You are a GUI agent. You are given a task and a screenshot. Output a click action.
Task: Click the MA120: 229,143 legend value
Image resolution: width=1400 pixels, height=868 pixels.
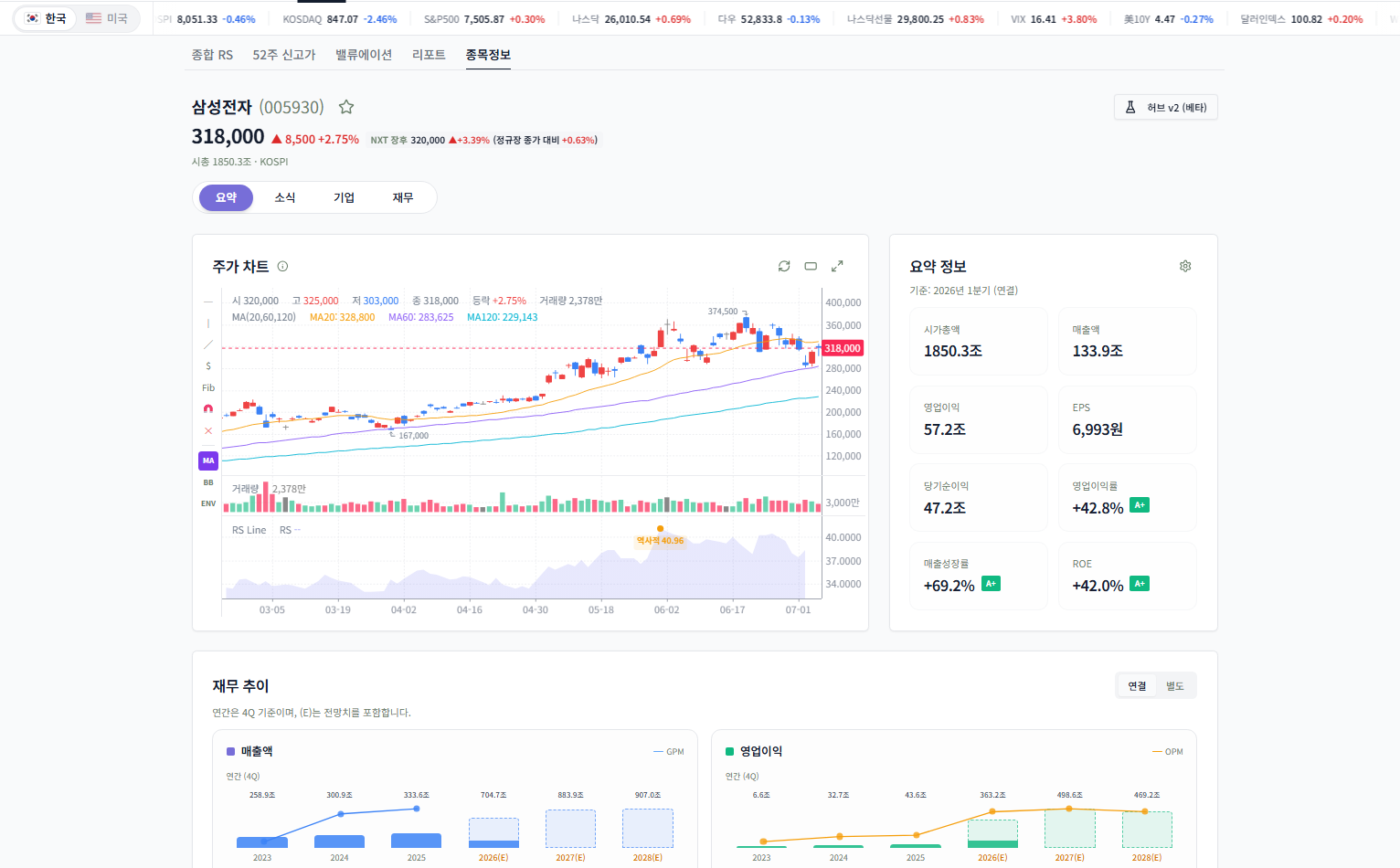pyautogui.click(x=502, y=317)
